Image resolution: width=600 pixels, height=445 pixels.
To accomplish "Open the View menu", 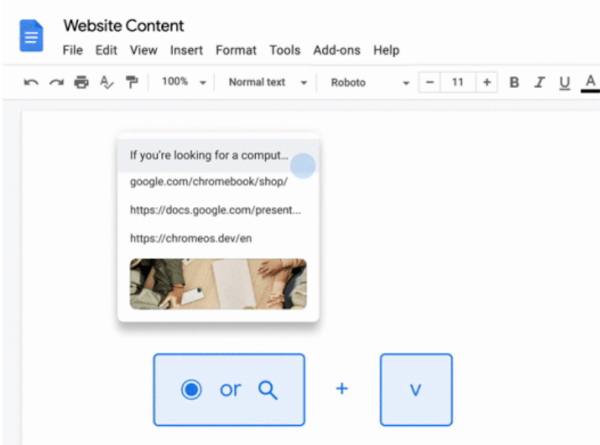I will (x=143, y=50).
